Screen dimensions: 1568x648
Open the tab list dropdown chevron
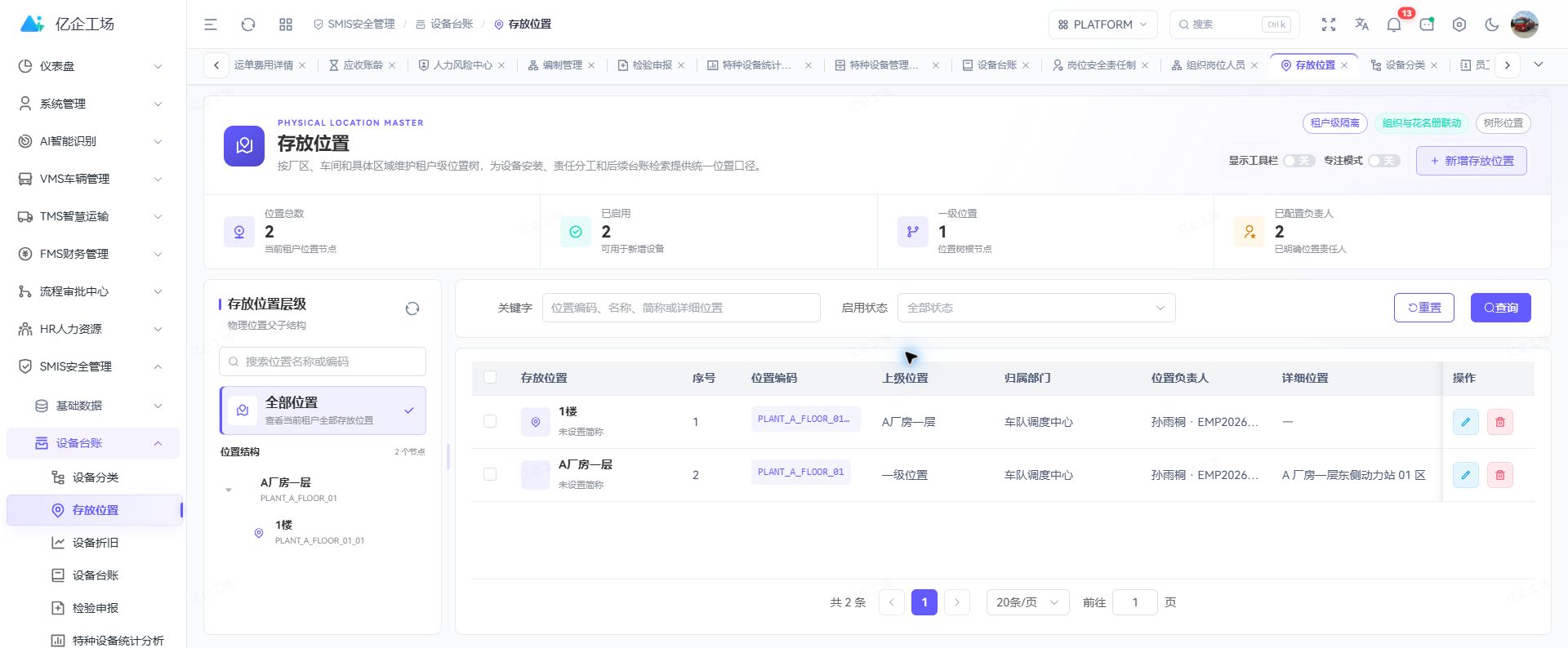click(x=1539, y=64)
